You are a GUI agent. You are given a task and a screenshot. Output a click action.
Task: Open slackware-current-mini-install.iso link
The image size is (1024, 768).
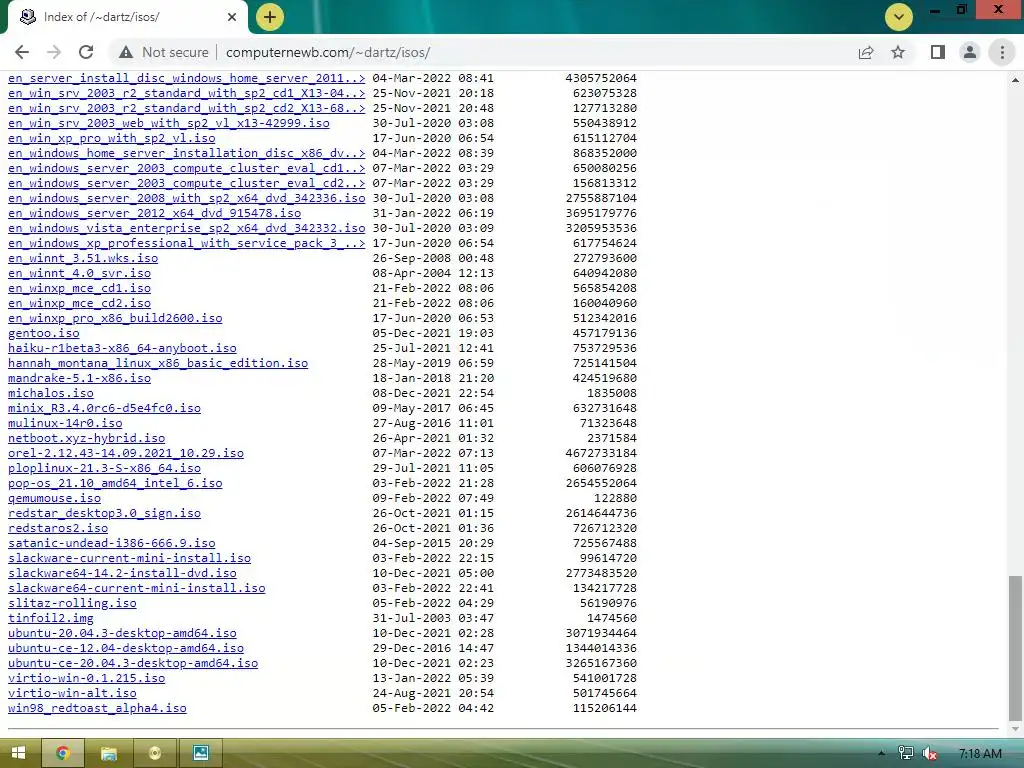click(x=129, y=558)
